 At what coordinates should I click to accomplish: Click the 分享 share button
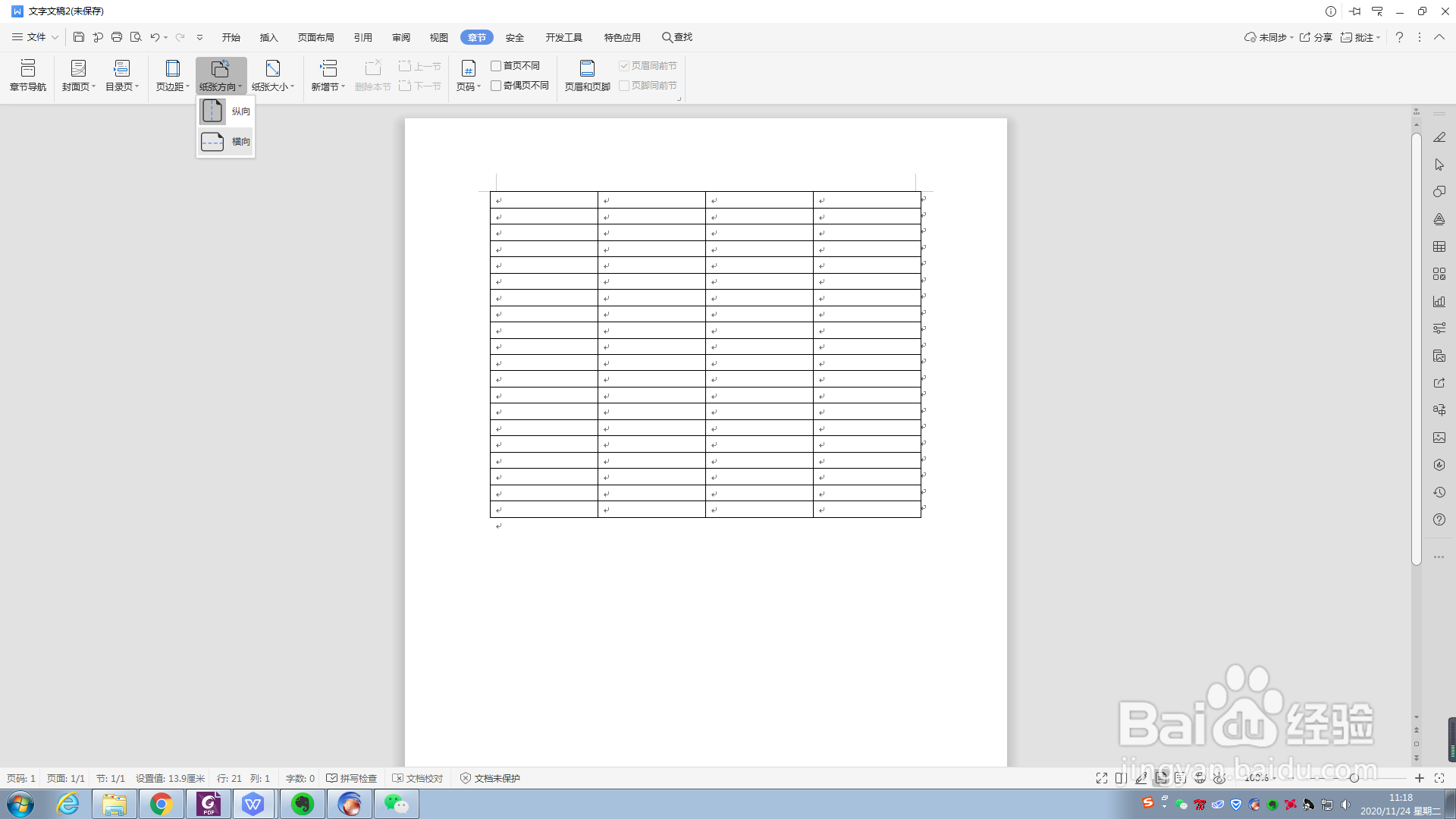click(x=1316, y=37)
